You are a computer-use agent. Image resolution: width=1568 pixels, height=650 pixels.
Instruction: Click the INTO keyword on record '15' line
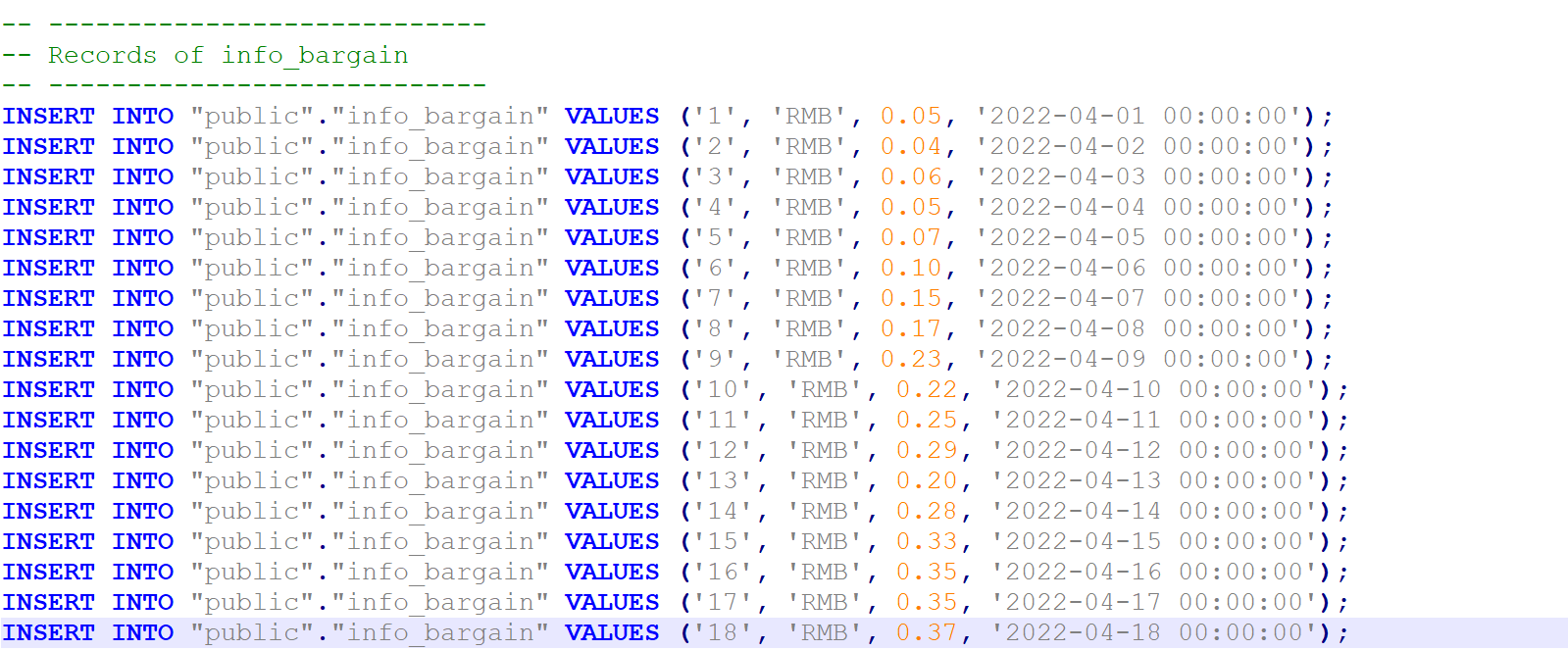(x=142, y=541)
